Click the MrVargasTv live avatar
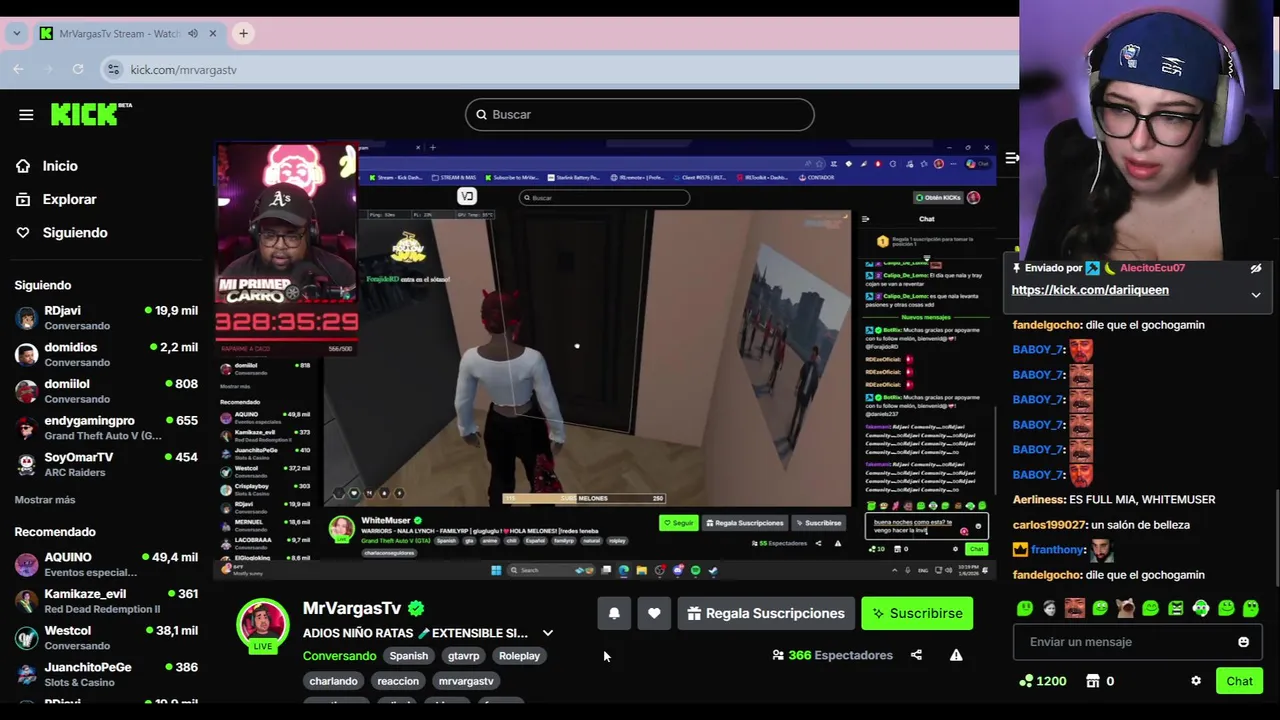This screenshot has width=1280, height=720. pyautogui.click(x=262, y=625)
